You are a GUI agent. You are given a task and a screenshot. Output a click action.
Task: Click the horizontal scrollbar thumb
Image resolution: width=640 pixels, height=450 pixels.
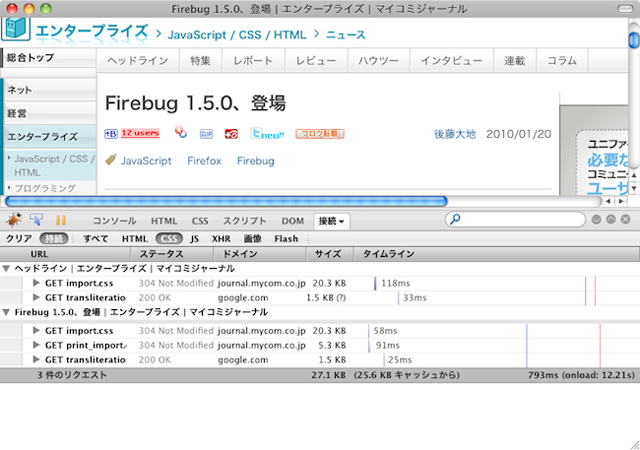point(226,201)
